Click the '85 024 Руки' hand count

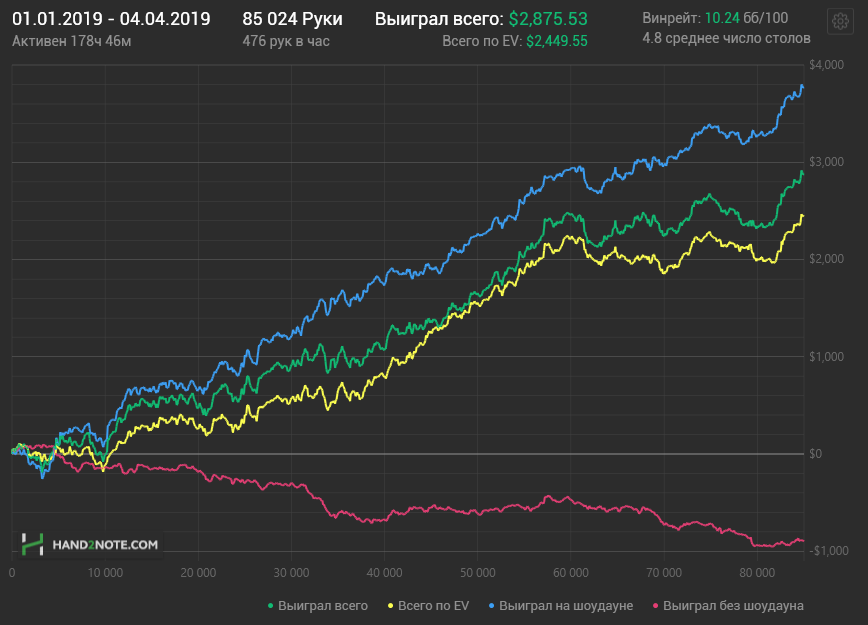tap(292, 19)
